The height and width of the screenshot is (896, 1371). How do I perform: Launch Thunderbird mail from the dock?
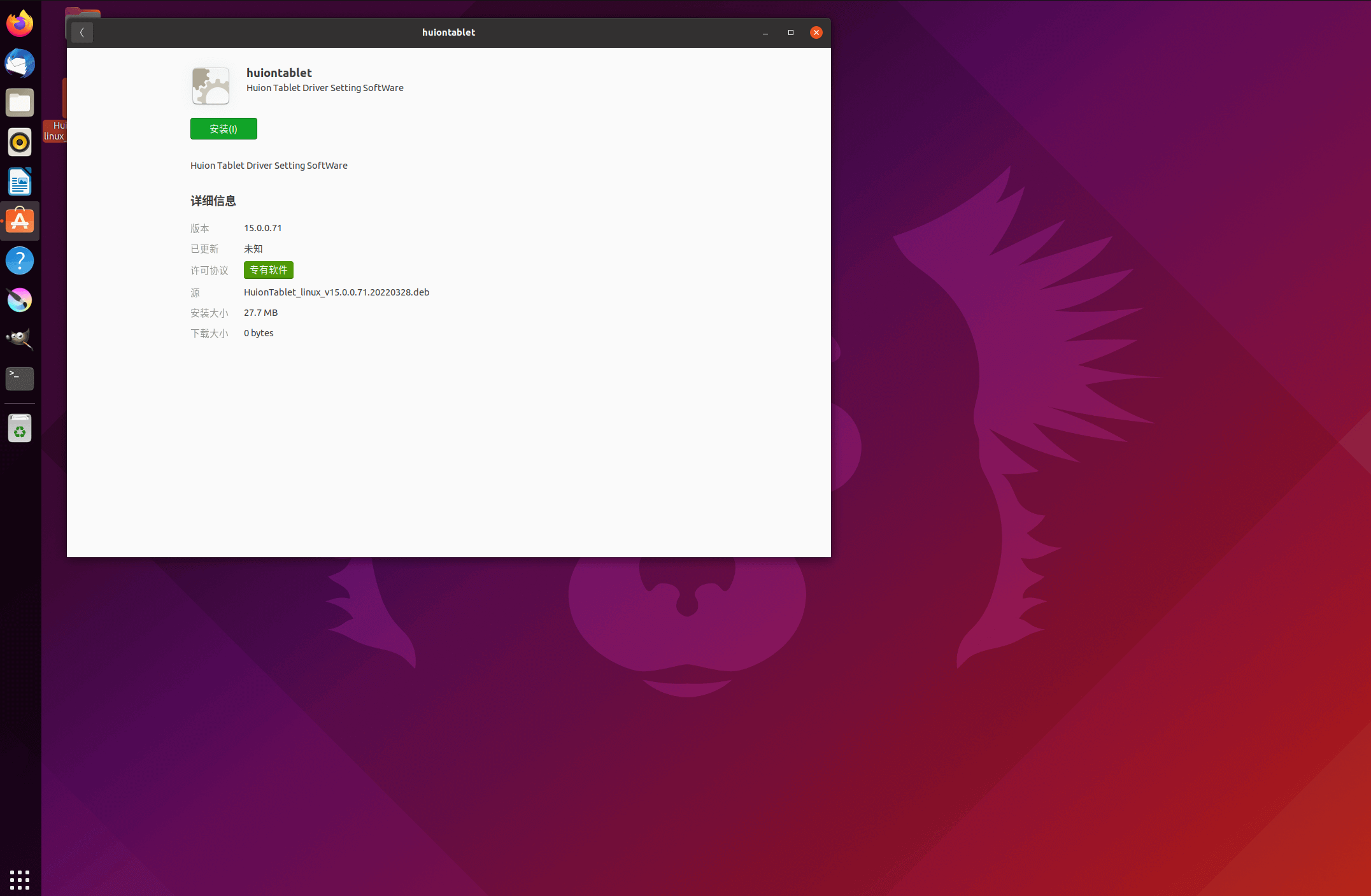(x=20, y=63)
